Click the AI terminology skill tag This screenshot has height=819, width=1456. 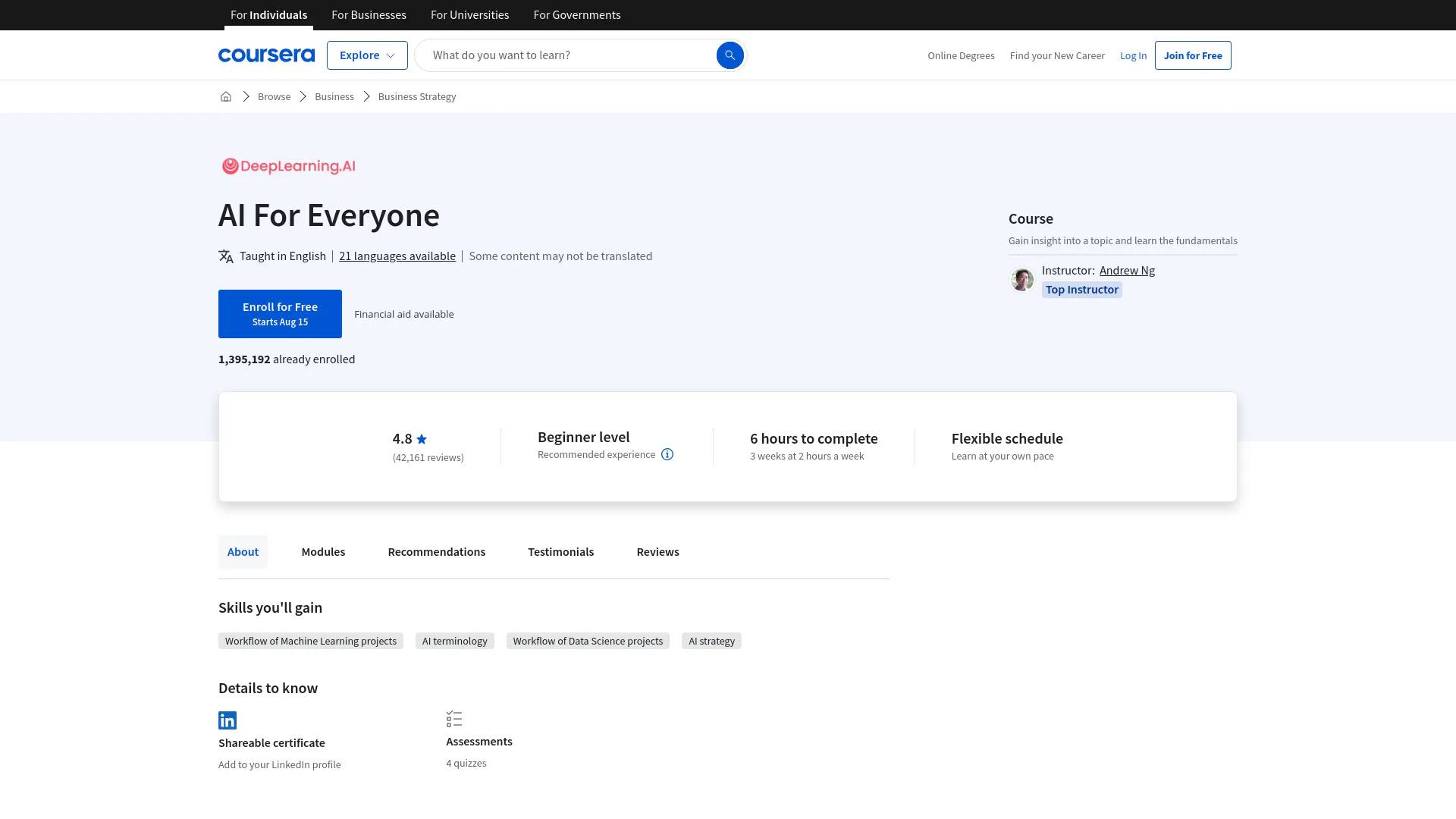tap(455, 642)
